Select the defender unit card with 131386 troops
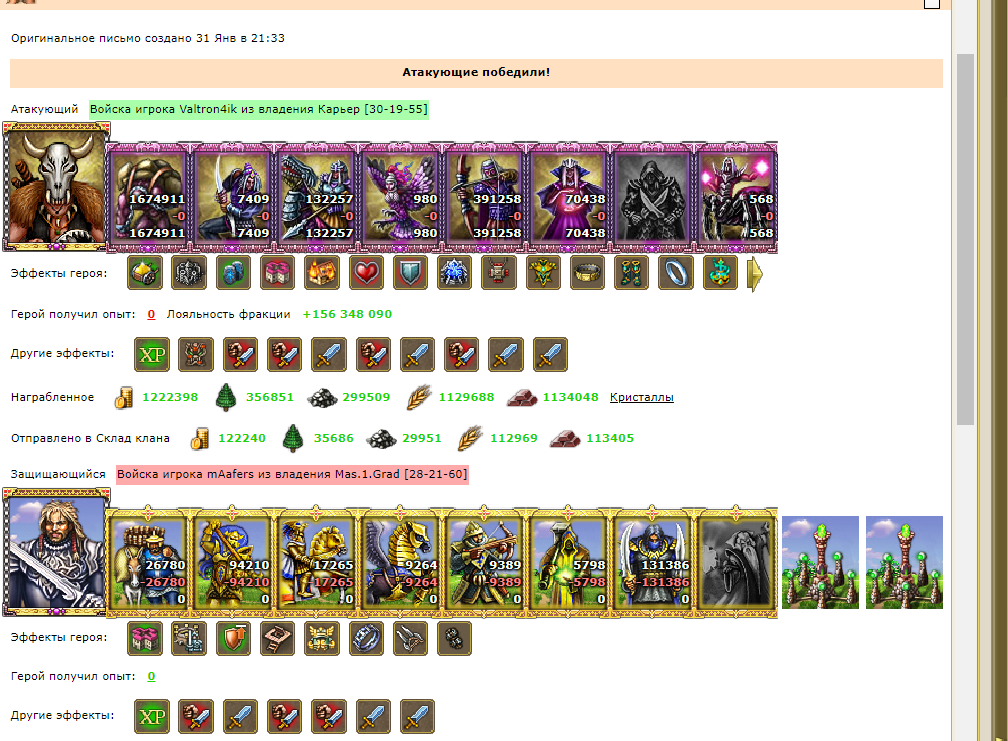The height and width of the screenshot is (741, 1008). point(652,562)
